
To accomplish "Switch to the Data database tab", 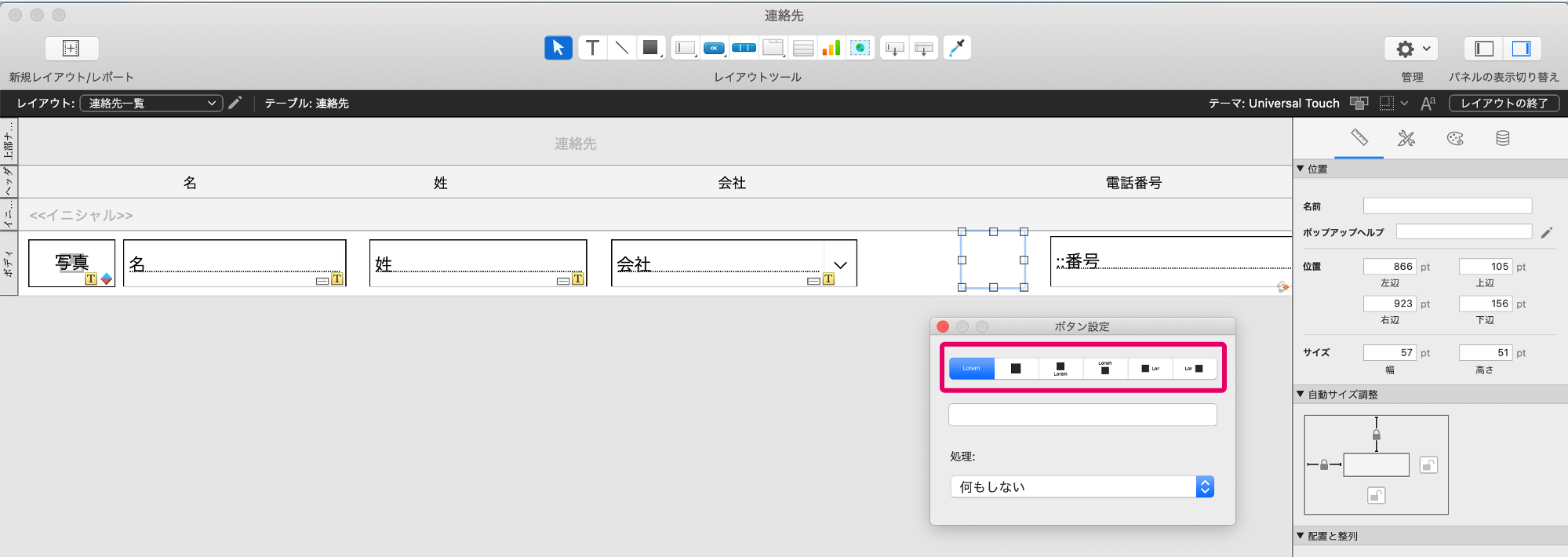I will tap(1502, 138).
